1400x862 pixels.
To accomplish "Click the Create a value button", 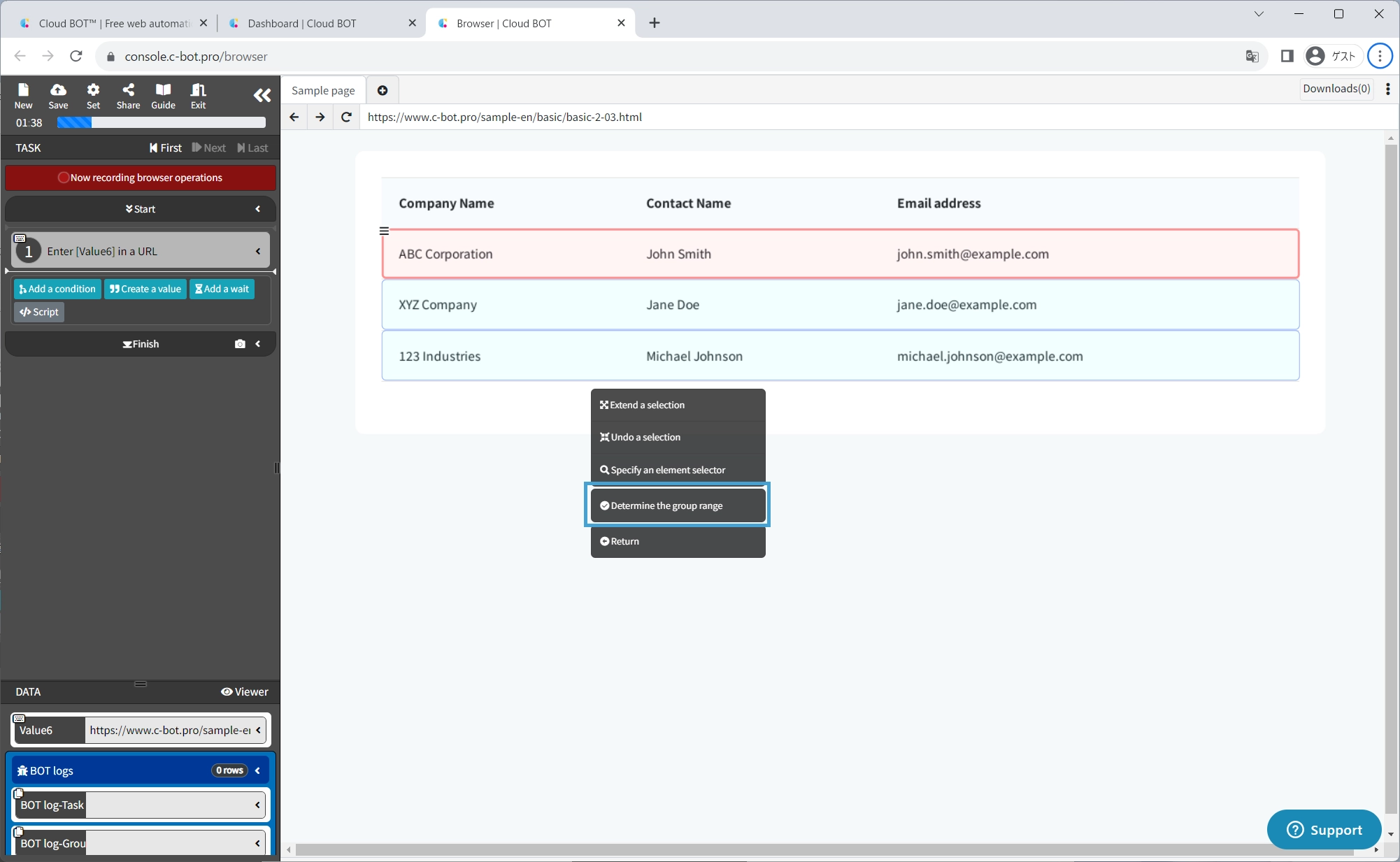I will coord(145,289).
